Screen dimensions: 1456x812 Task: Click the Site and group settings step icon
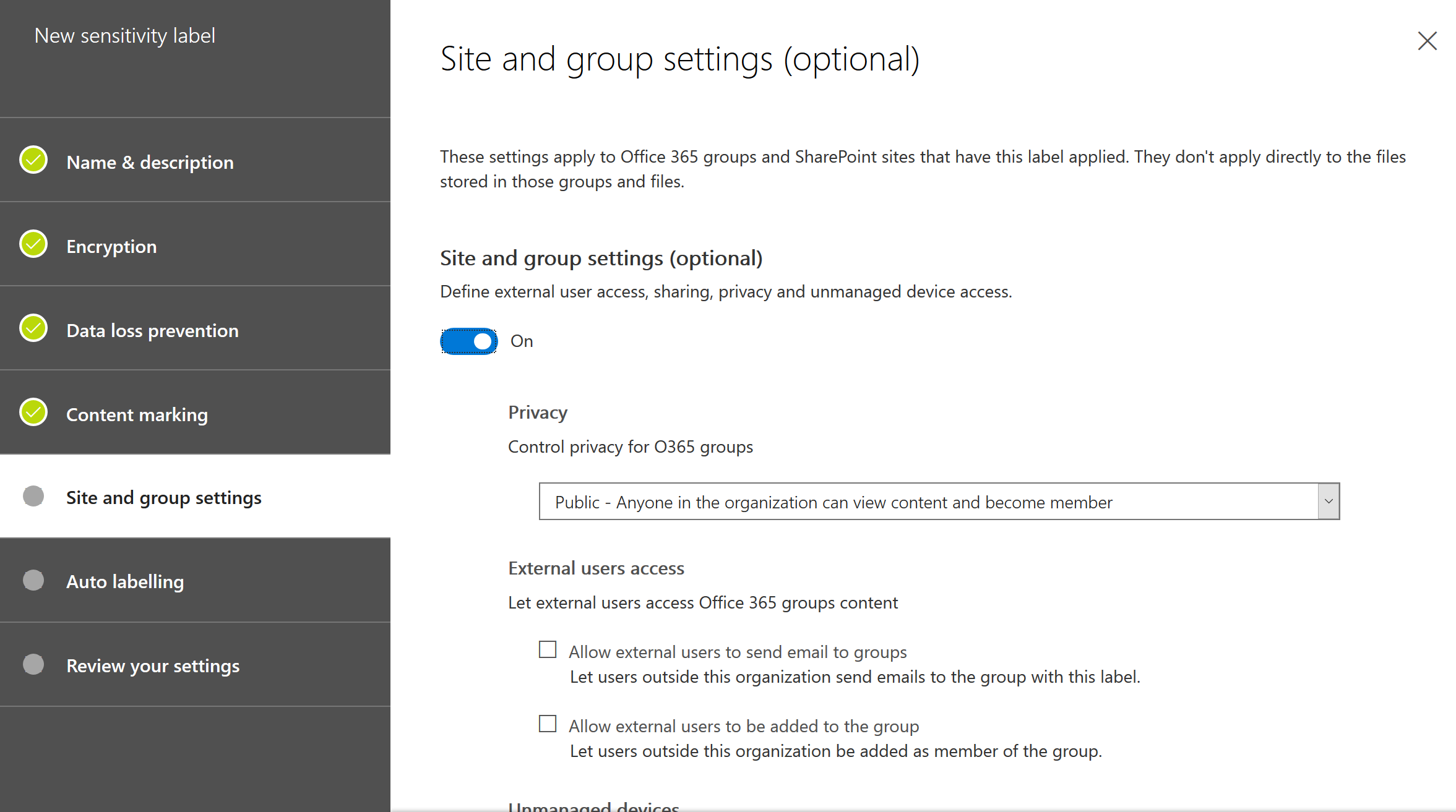[x=35, y=497]
